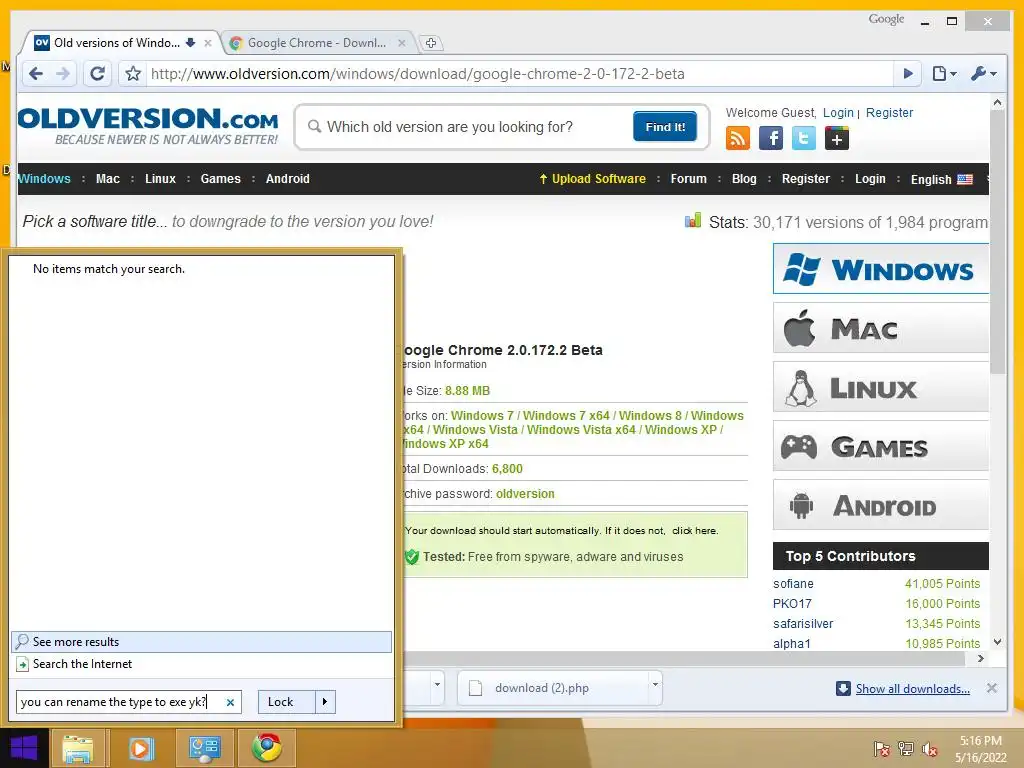Open Windows Media Player from taskbar
1024x768 pixels.
[x=140, y=748]
